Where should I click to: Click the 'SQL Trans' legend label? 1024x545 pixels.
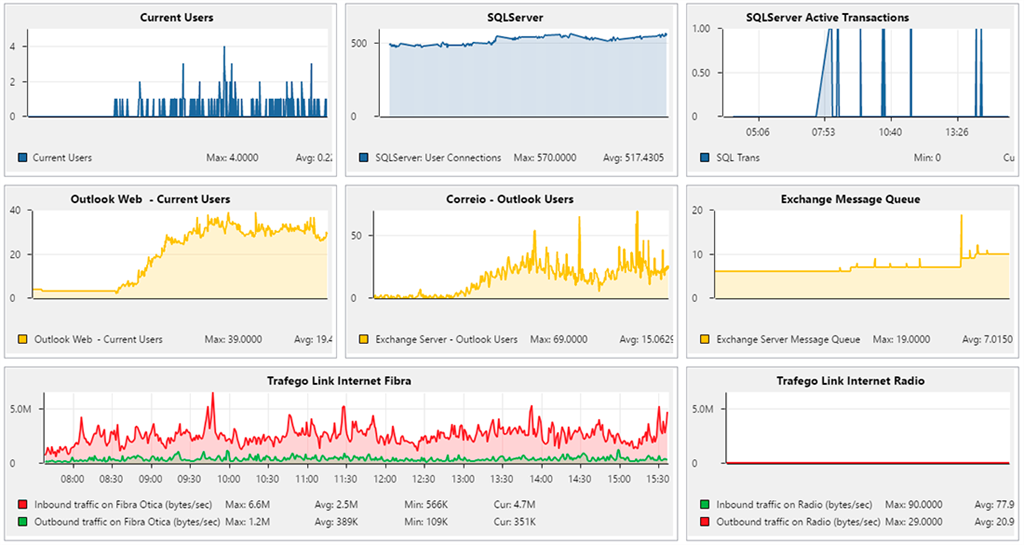[x=738, y=157]
